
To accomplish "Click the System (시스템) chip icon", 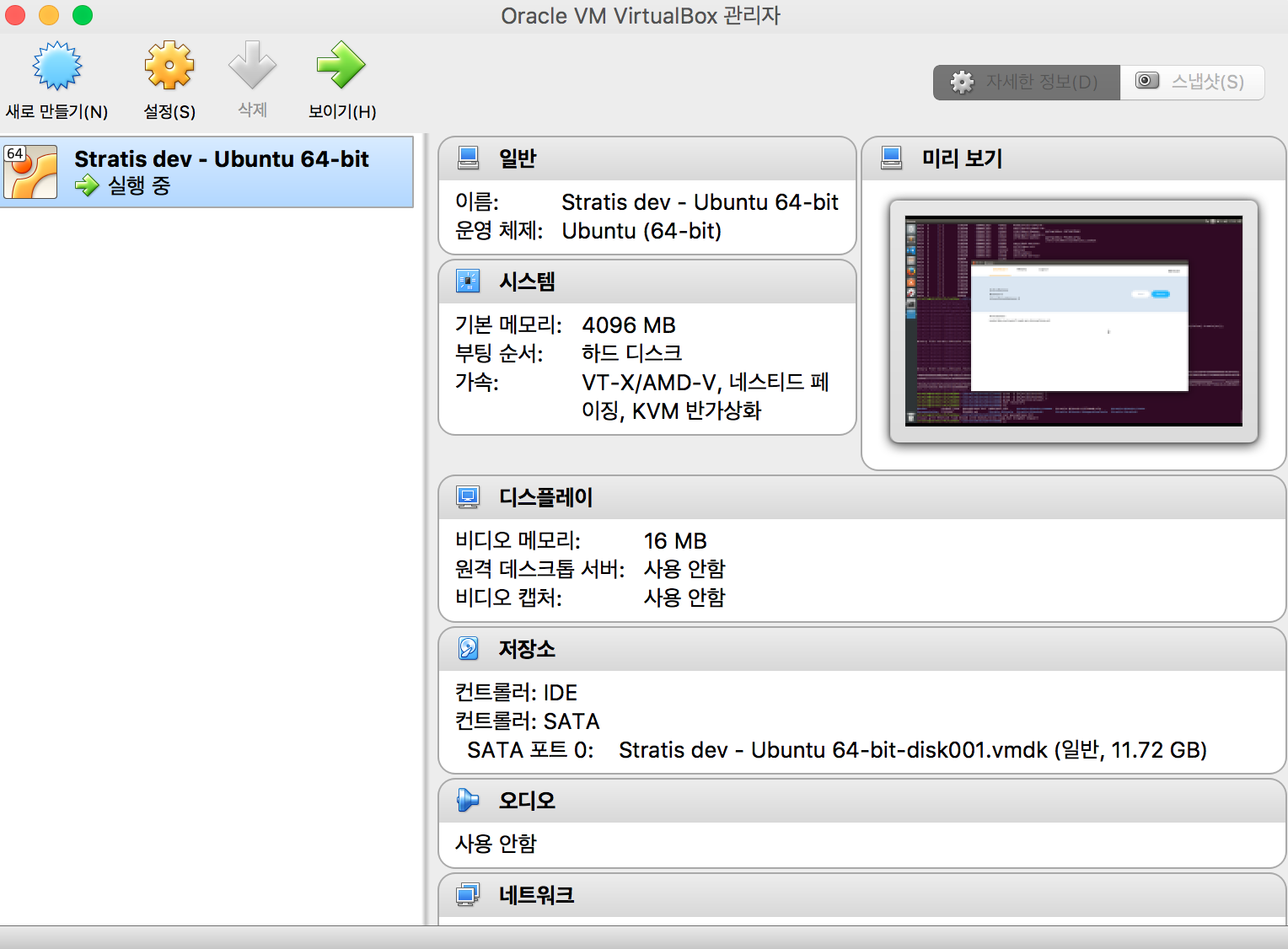I will [x=468, y=281].
